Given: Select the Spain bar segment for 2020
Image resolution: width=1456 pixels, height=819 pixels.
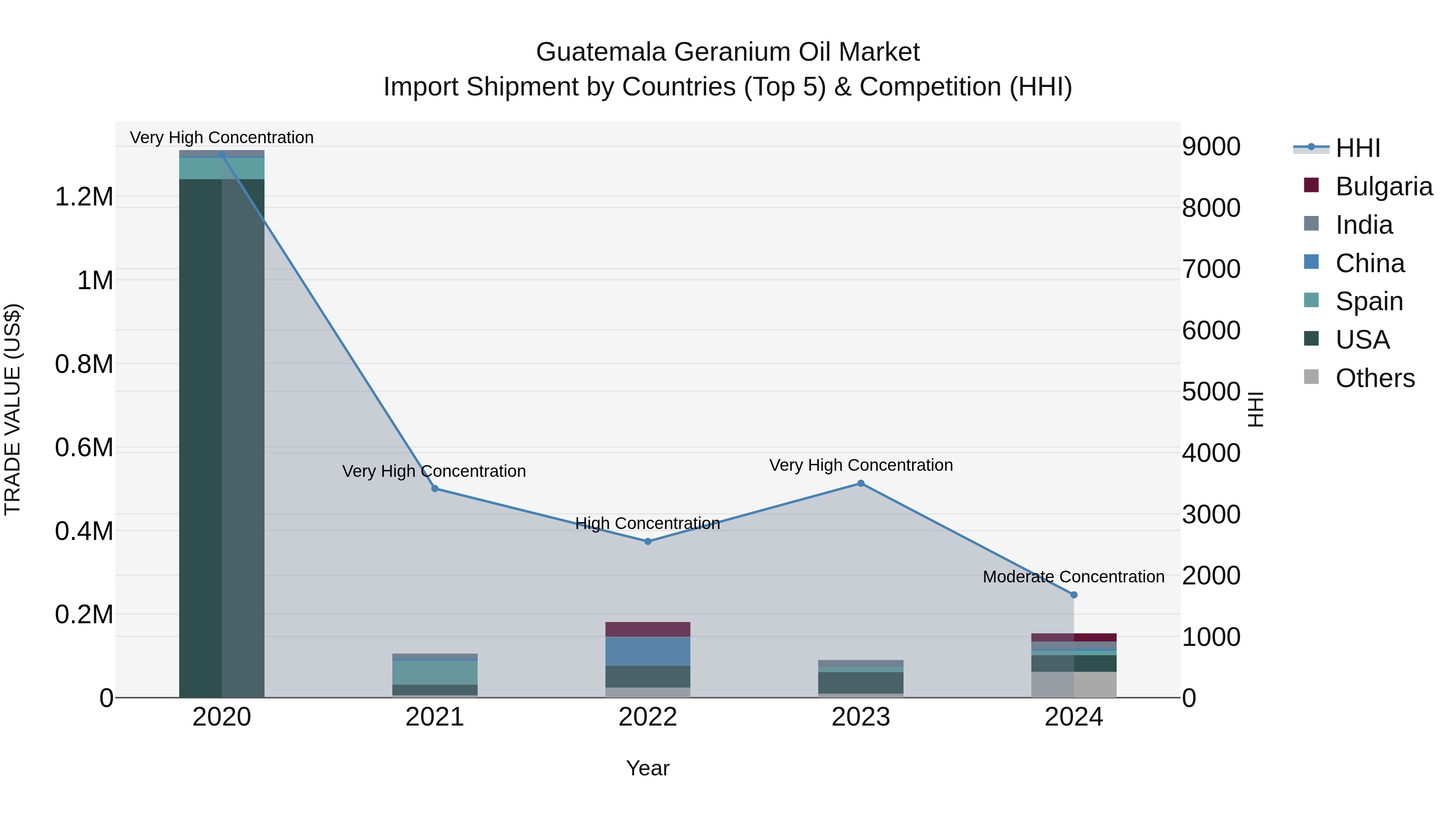Looking at the screenshot, I should coord(222,168).
